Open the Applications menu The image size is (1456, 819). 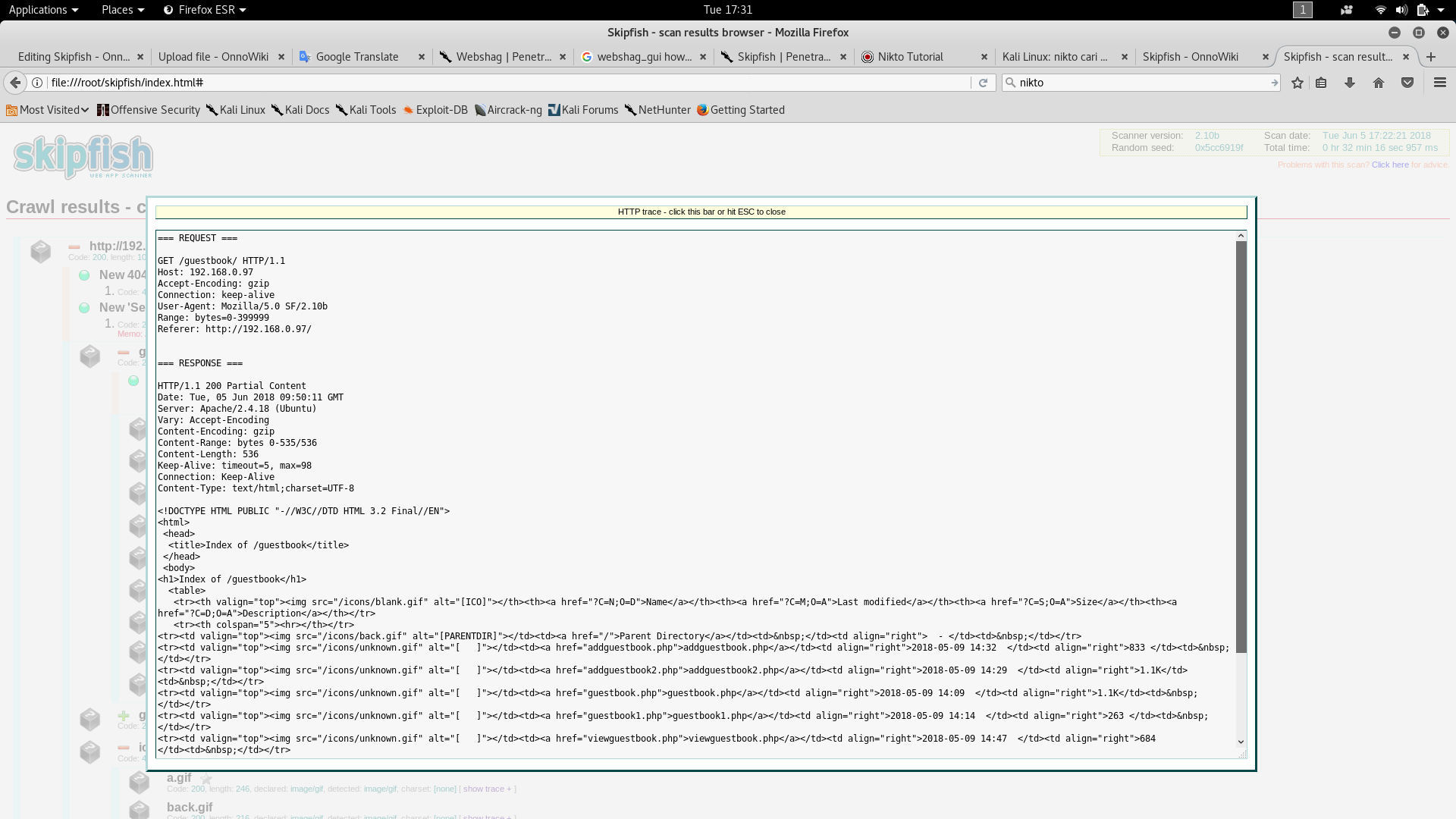click(43, 10)
